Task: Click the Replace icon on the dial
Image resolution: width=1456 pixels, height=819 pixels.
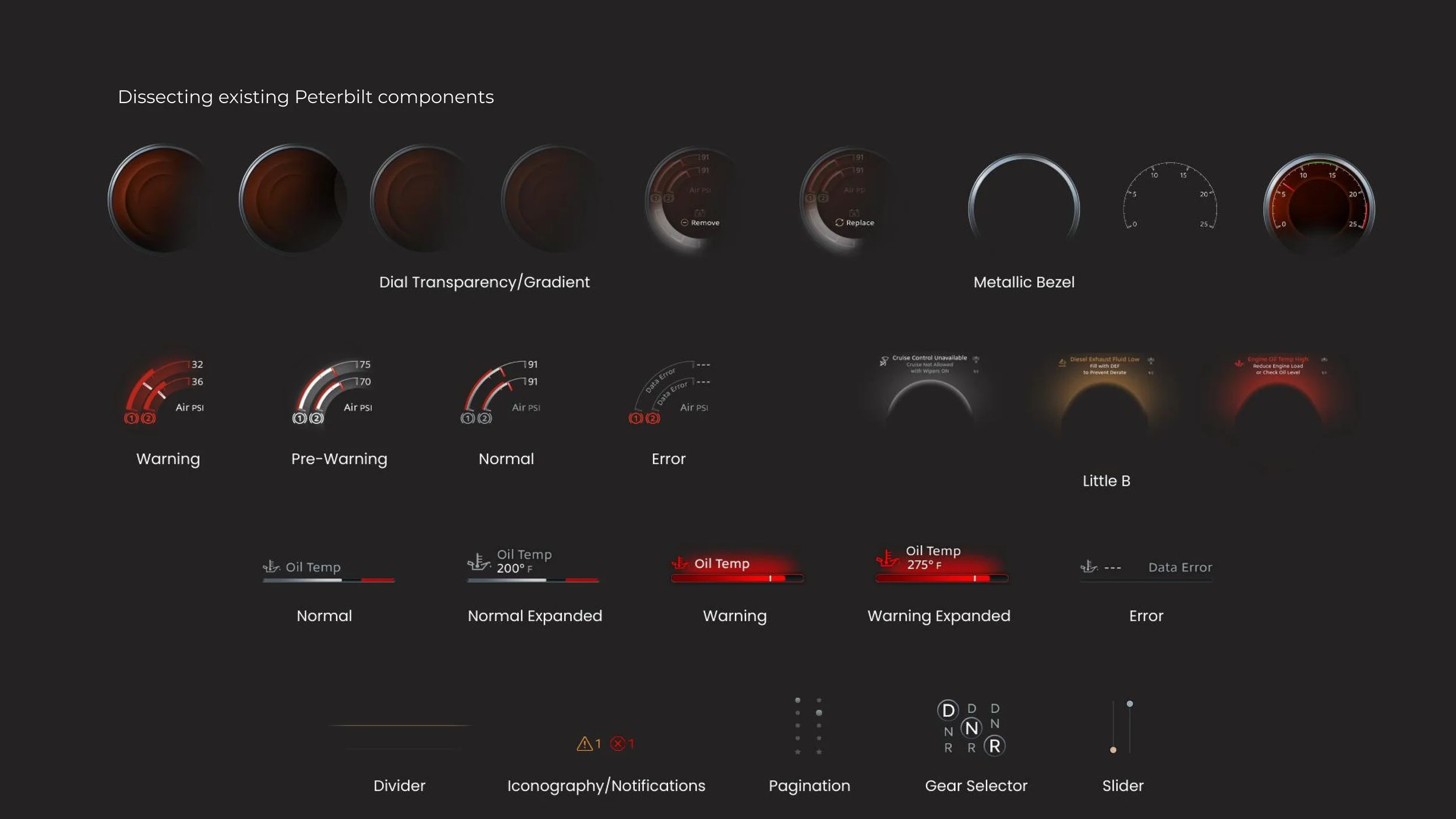Action: (x=839, y=223)
